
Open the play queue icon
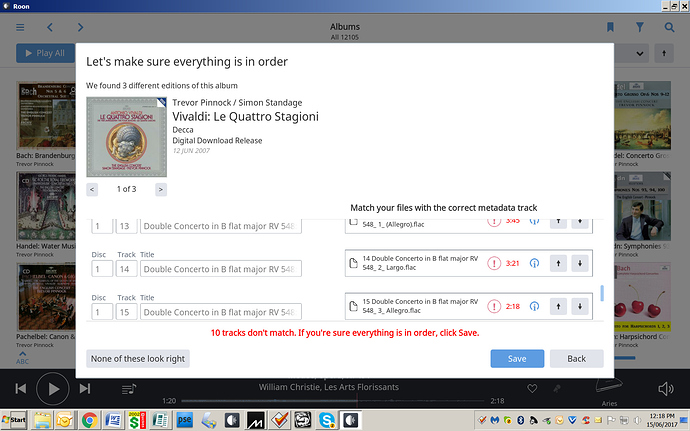click(x=128, y=389)
